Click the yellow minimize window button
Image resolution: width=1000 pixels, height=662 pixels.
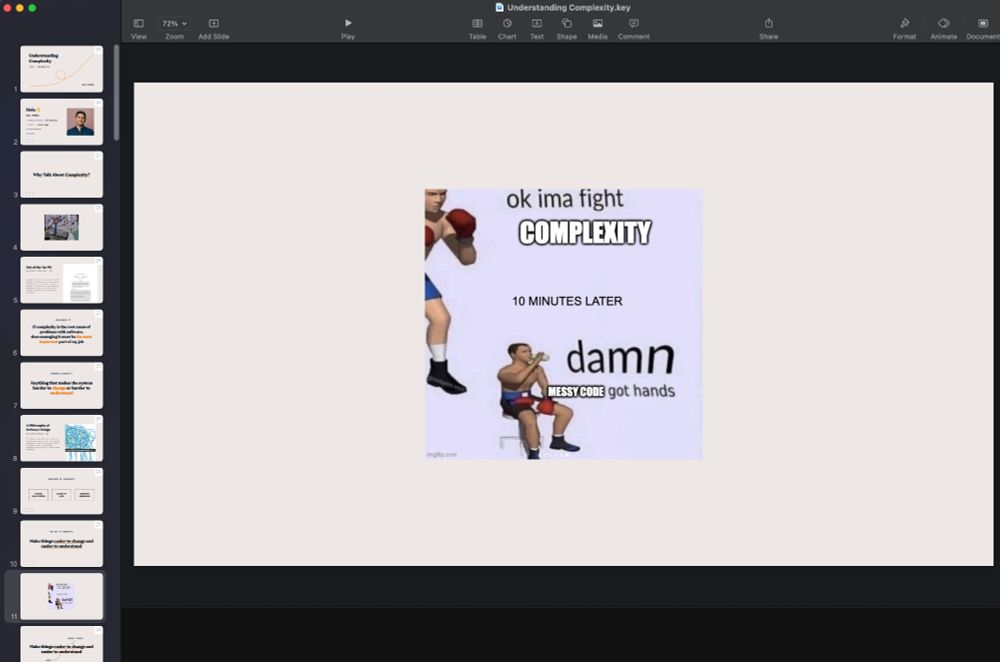(x=20, y=8)
